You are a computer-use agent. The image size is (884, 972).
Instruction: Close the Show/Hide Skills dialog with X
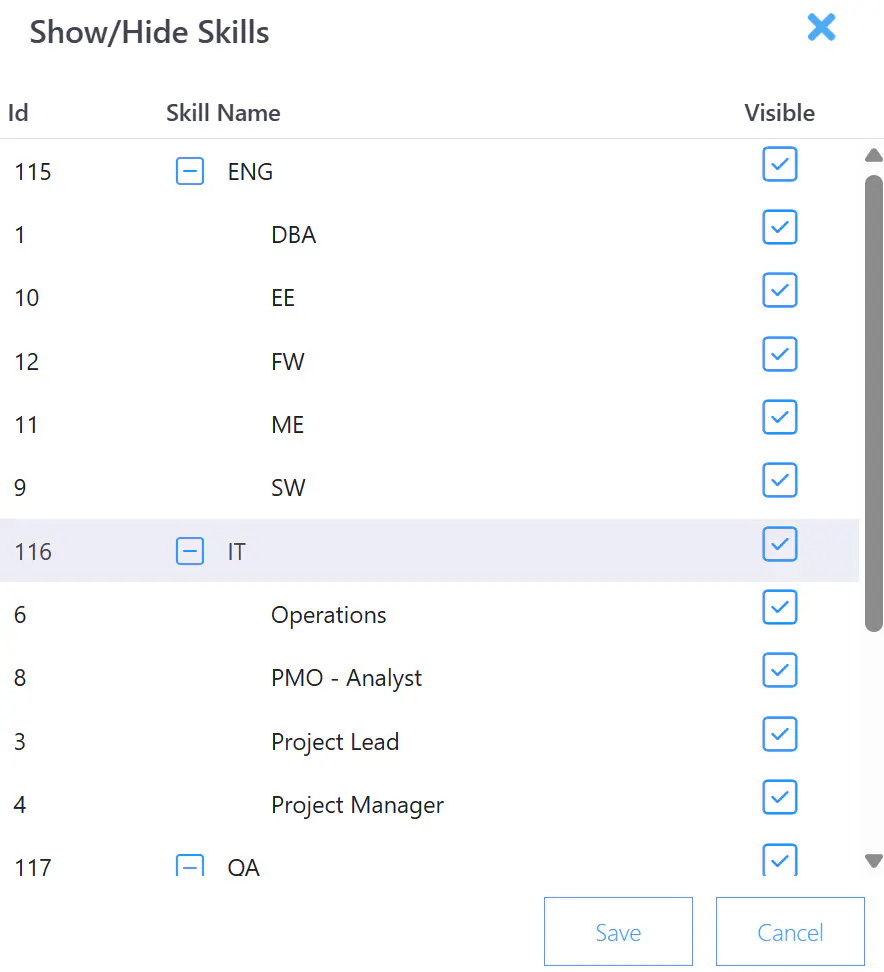(x=821, y=28)
